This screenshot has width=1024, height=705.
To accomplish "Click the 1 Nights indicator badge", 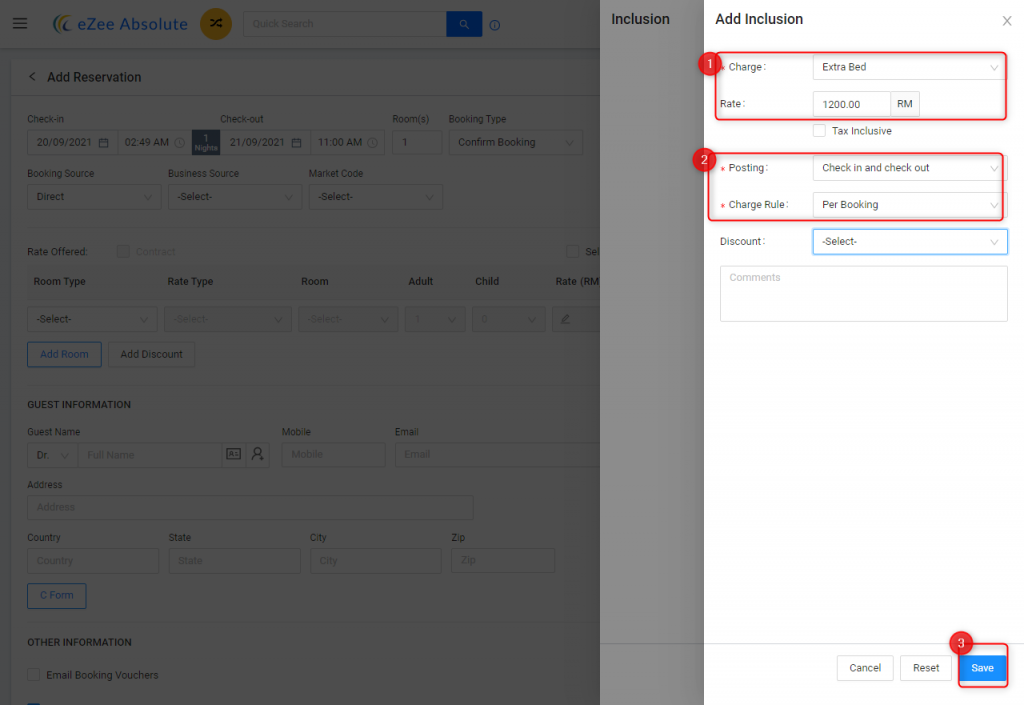I will click(206, 142).
